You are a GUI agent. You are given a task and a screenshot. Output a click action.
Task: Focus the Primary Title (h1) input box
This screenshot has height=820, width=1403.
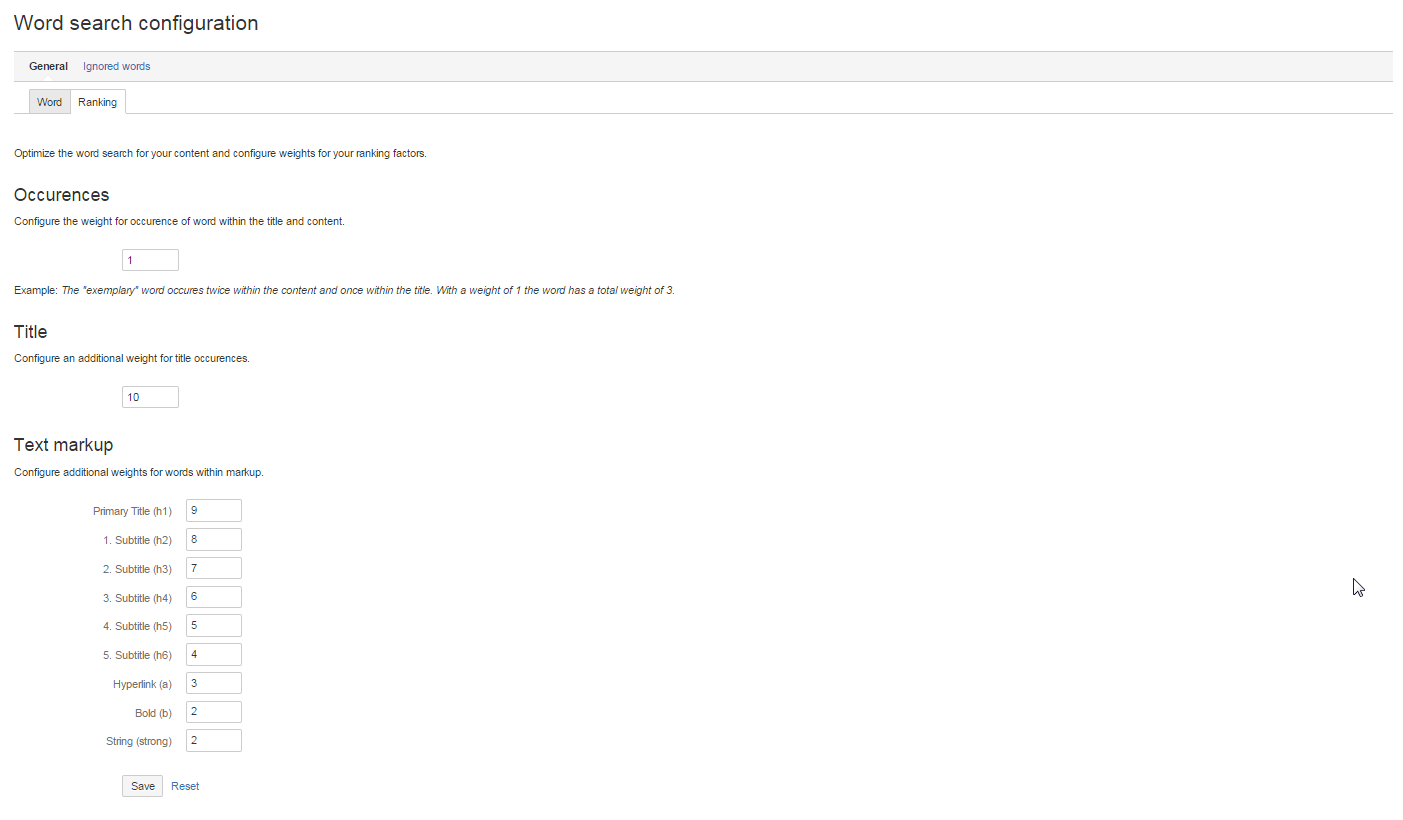[213, 511]
